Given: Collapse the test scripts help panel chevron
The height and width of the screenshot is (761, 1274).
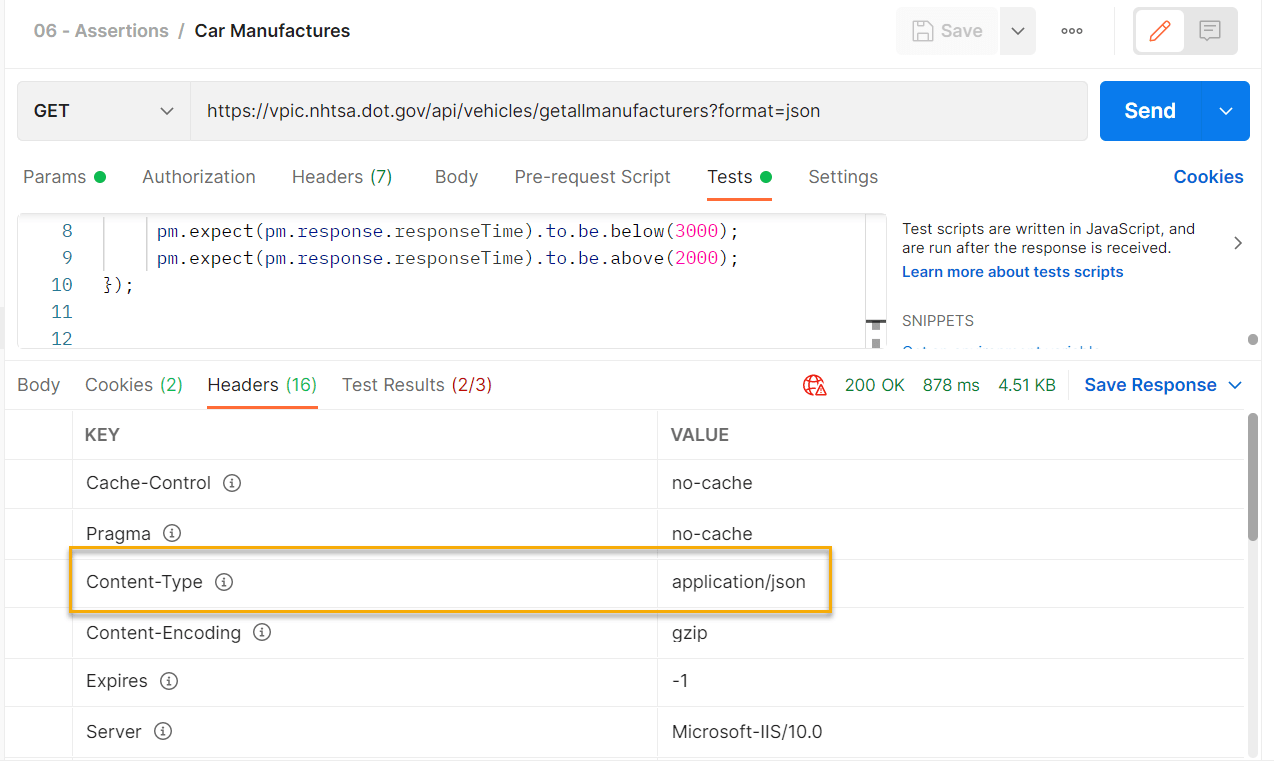Looking at the screenshot, I should click(1238, 243).
